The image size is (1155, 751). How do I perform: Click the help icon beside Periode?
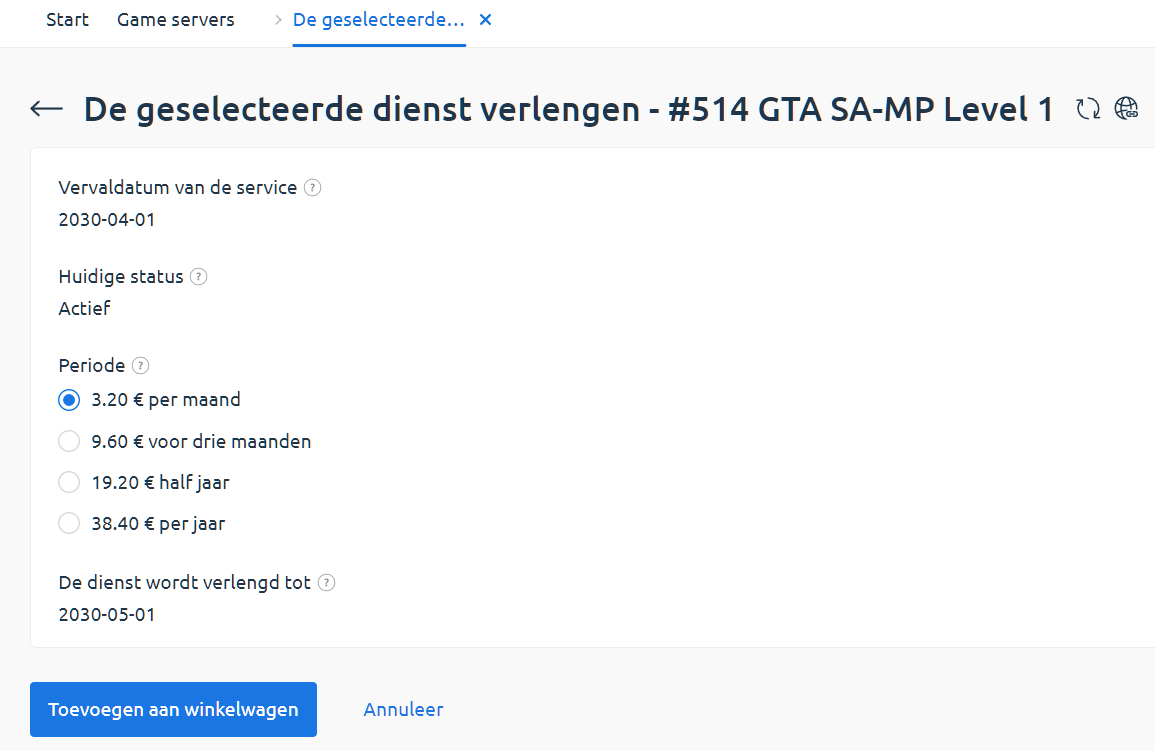point(141,366)
